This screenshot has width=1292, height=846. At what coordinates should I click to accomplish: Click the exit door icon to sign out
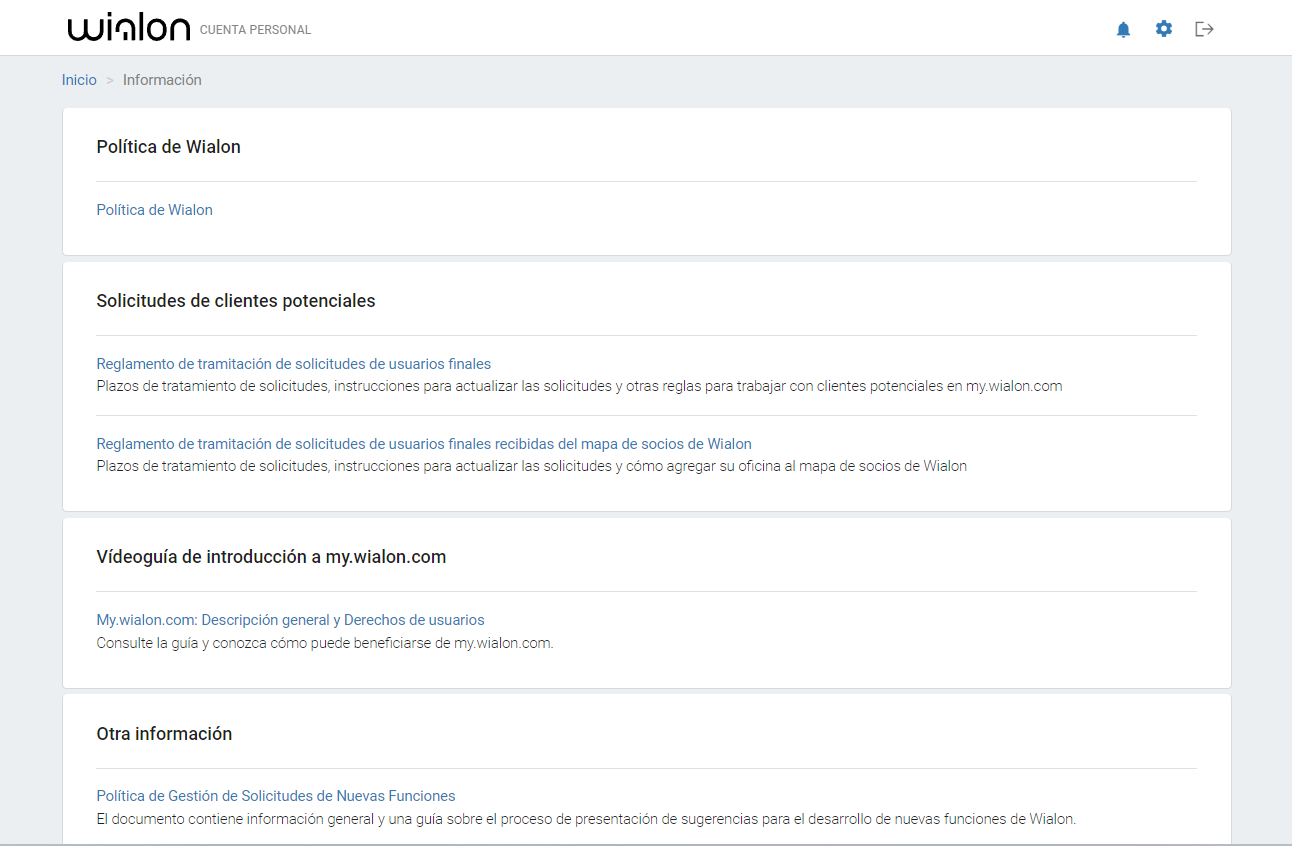1204,29
